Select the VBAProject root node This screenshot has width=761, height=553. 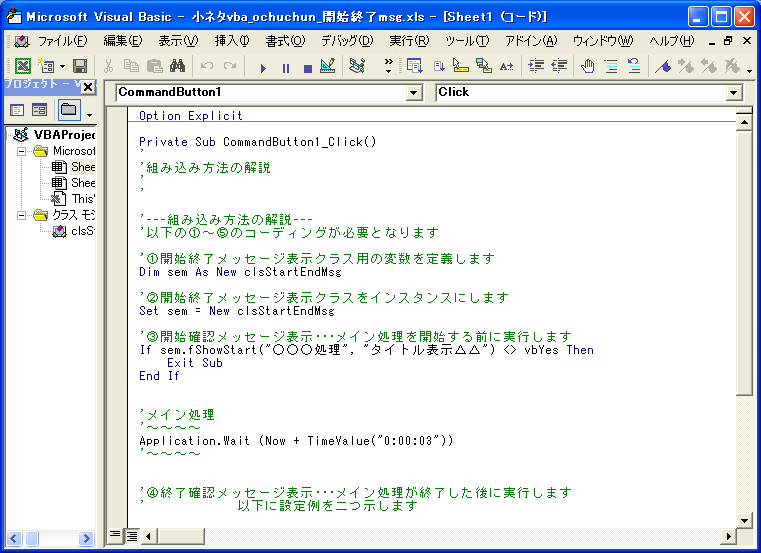(x=64, y=134)
